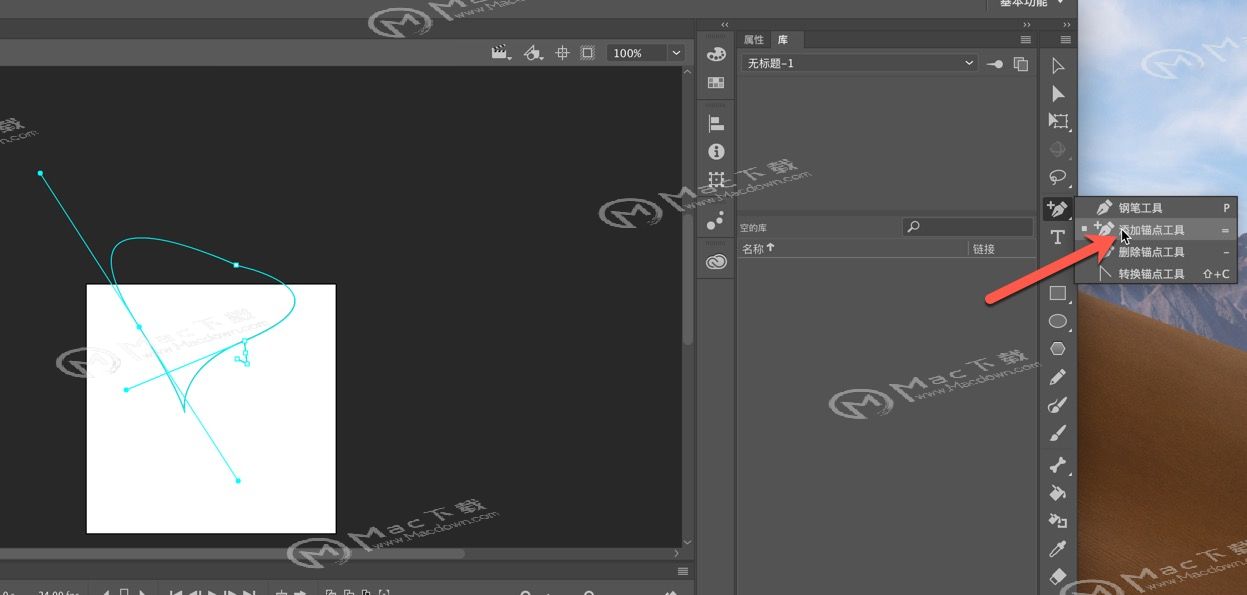Select the Brush tool below Paint Brush

[1057, 433]
